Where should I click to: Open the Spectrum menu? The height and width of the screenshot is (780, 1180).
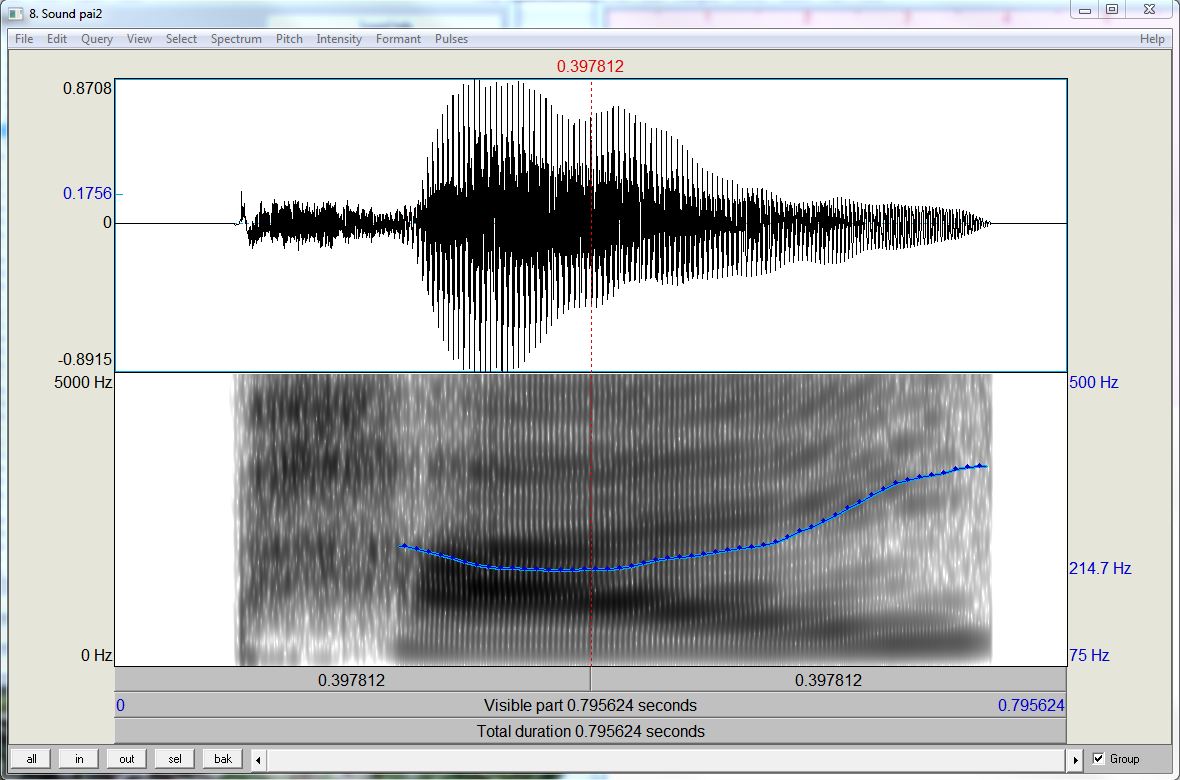tap(236, 39)
